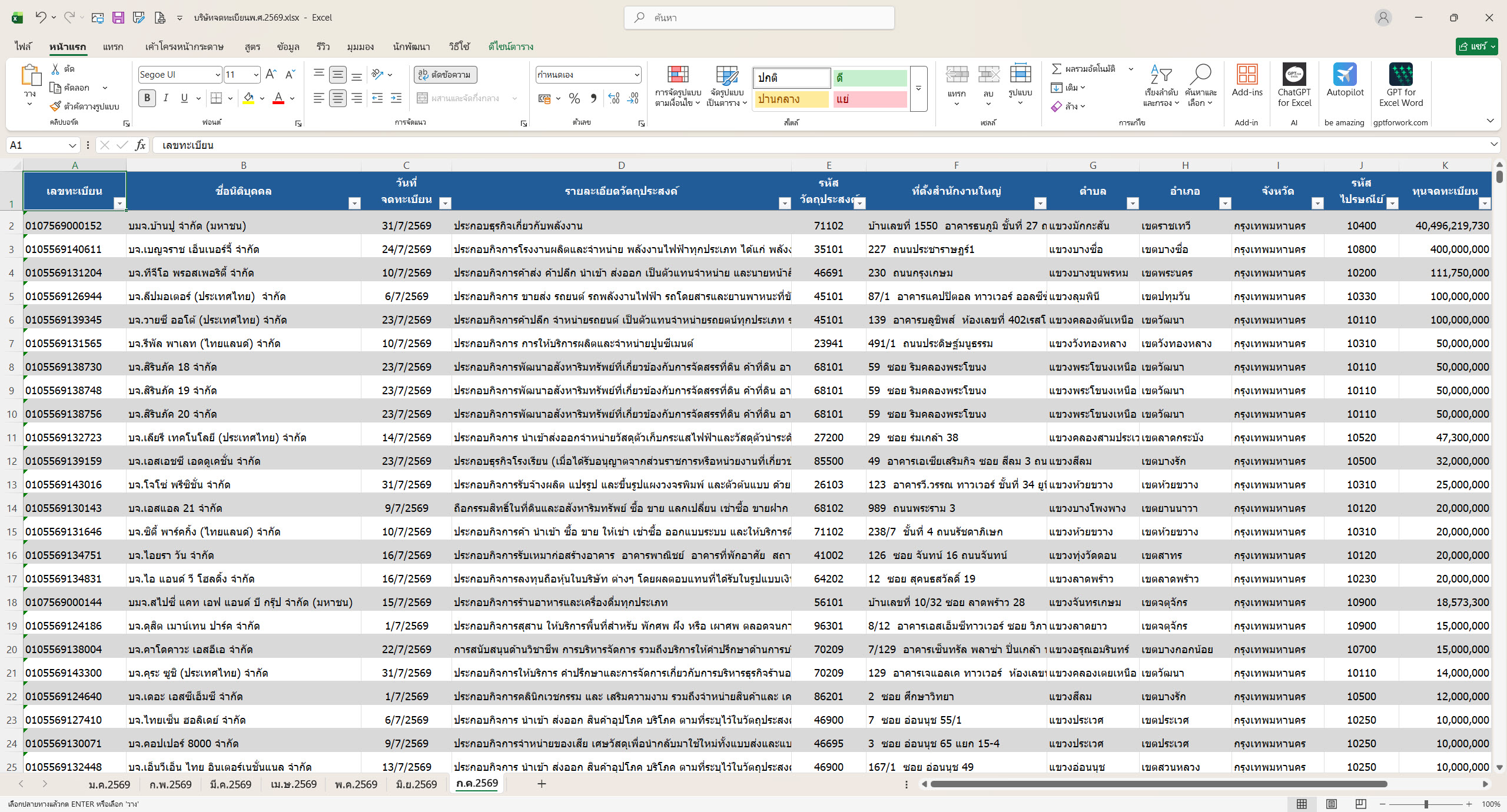The width and height of the screenshot is (1507, 812).
Task: Click the Delete cells icon
Action: click(988, 75)
